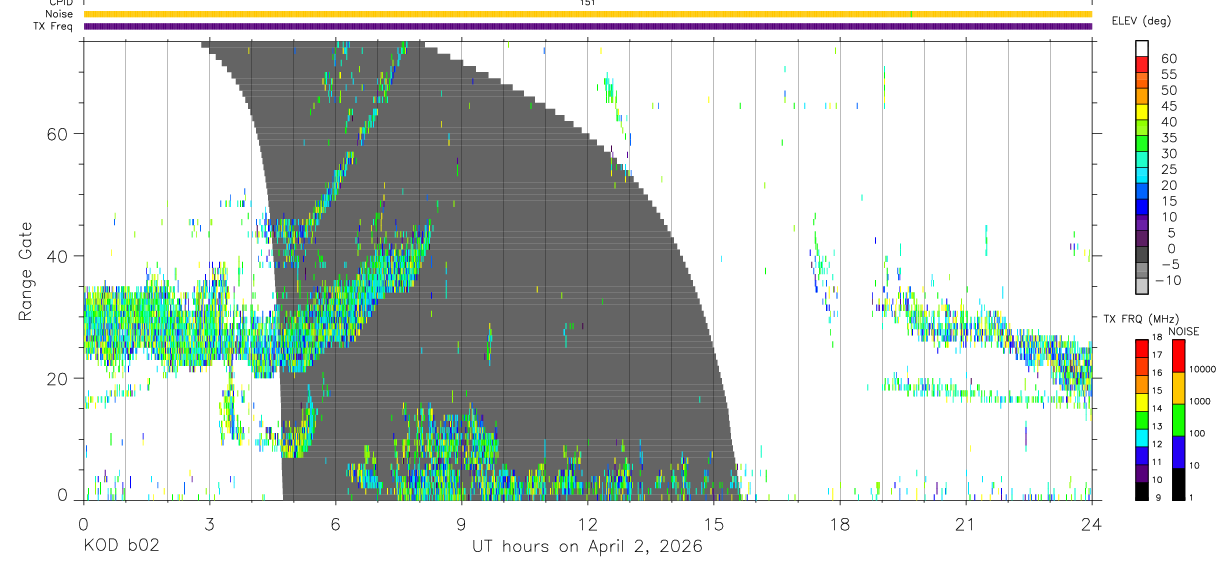Click the yellow Noise bar above the plot
The height and width of the screenshot is (567, 1228).
tap(587, 14)
